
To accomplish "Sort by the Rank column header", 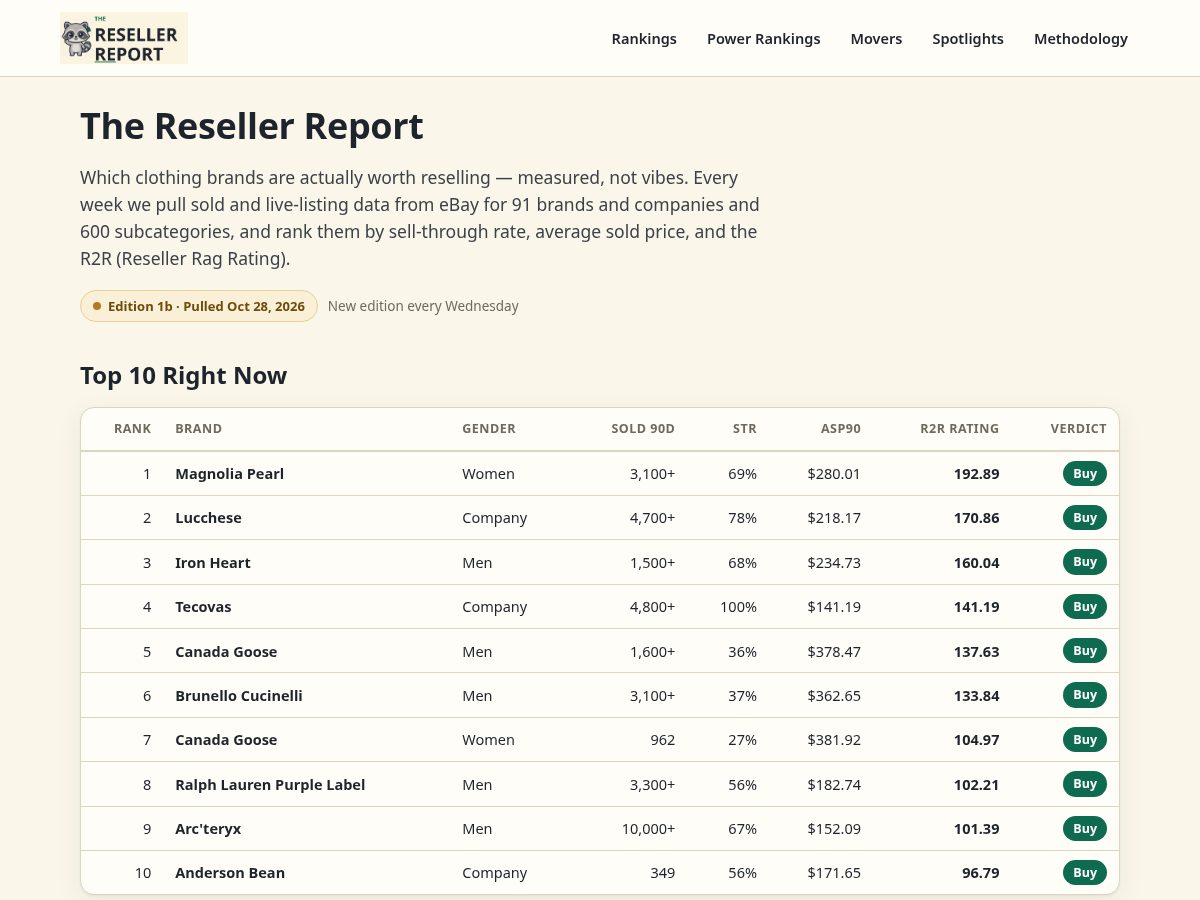I will 132,429.
